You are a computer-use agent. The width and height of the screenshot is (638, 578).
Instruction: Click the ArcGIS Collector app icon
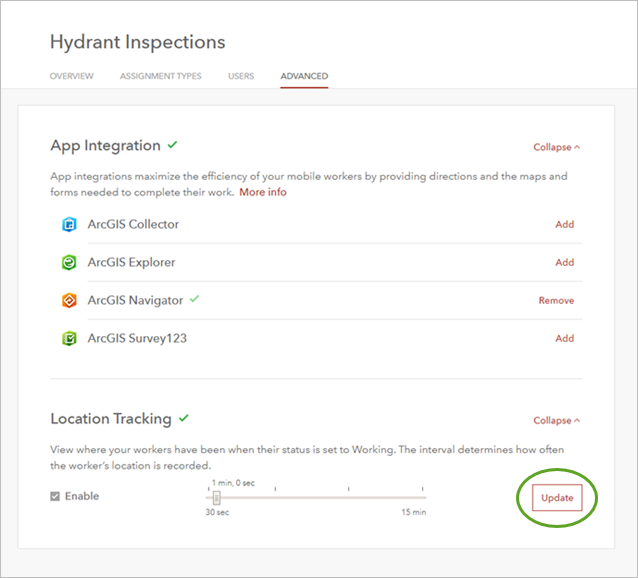pos(69,225)
